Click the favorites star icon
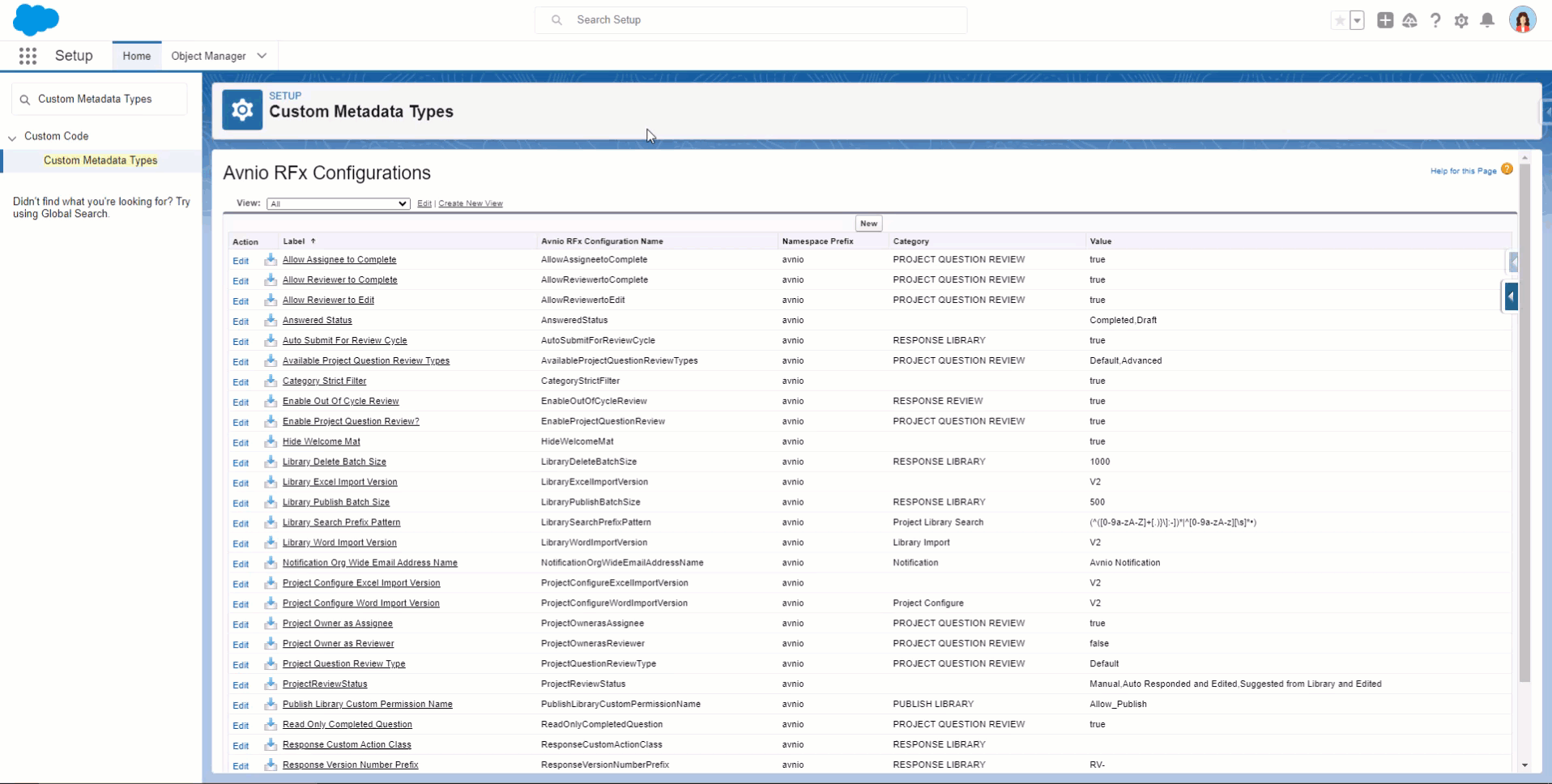 tap(1340, 20)
